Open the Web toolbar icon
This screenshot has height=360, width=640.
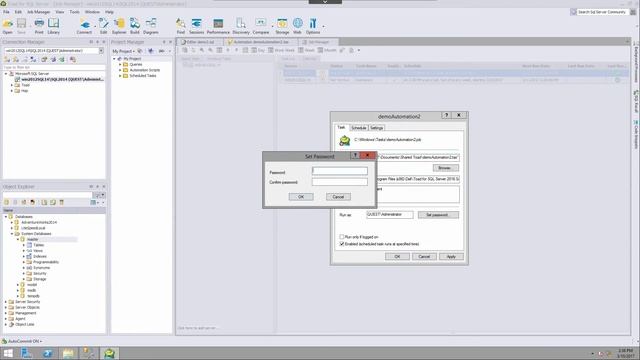pos(298,26)
